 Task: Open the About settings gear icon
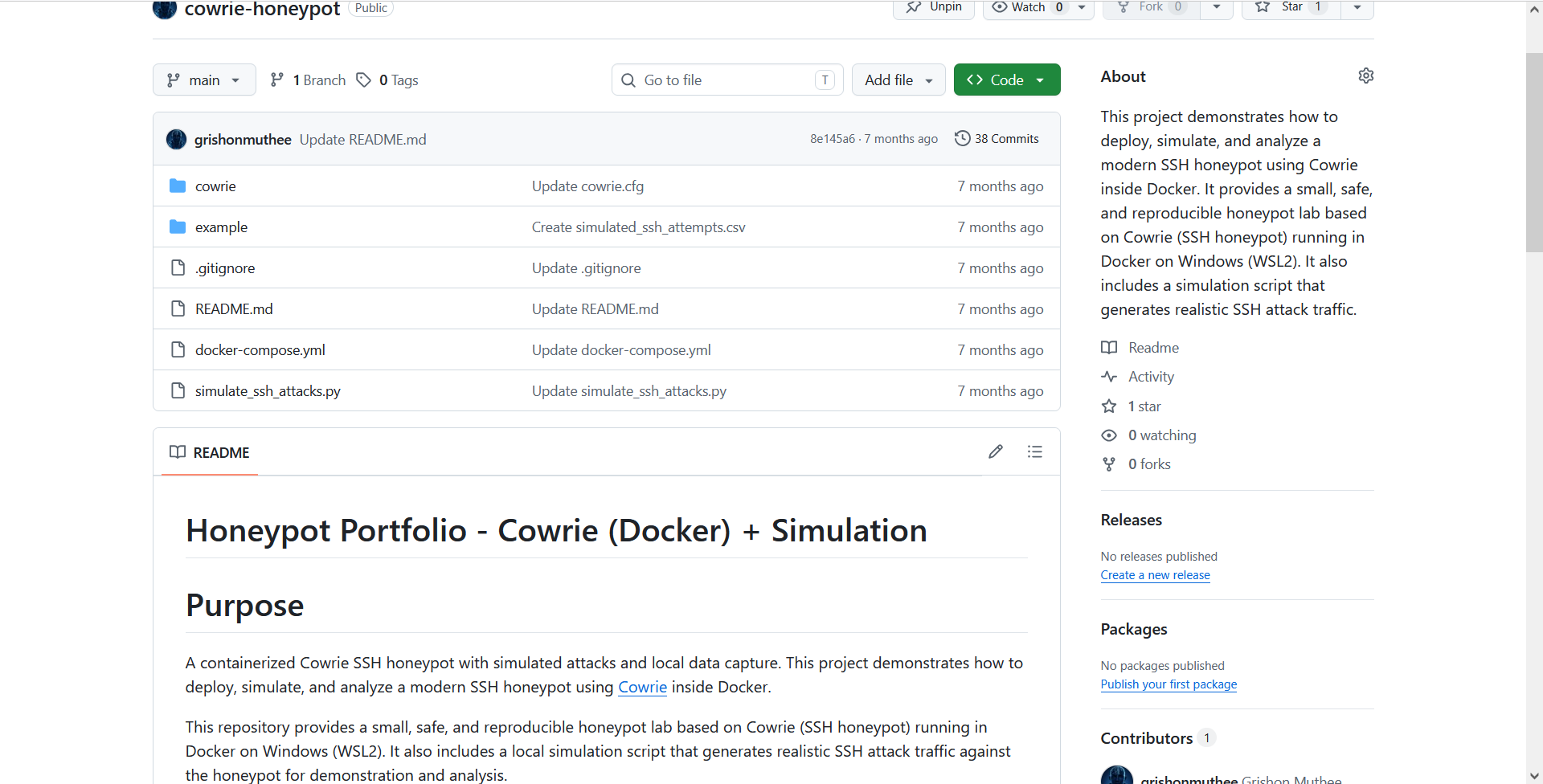tap(1365, 76)
